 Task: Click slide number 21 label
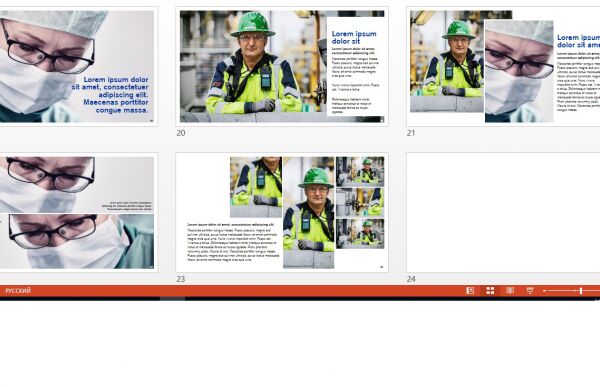click(411, 133)
